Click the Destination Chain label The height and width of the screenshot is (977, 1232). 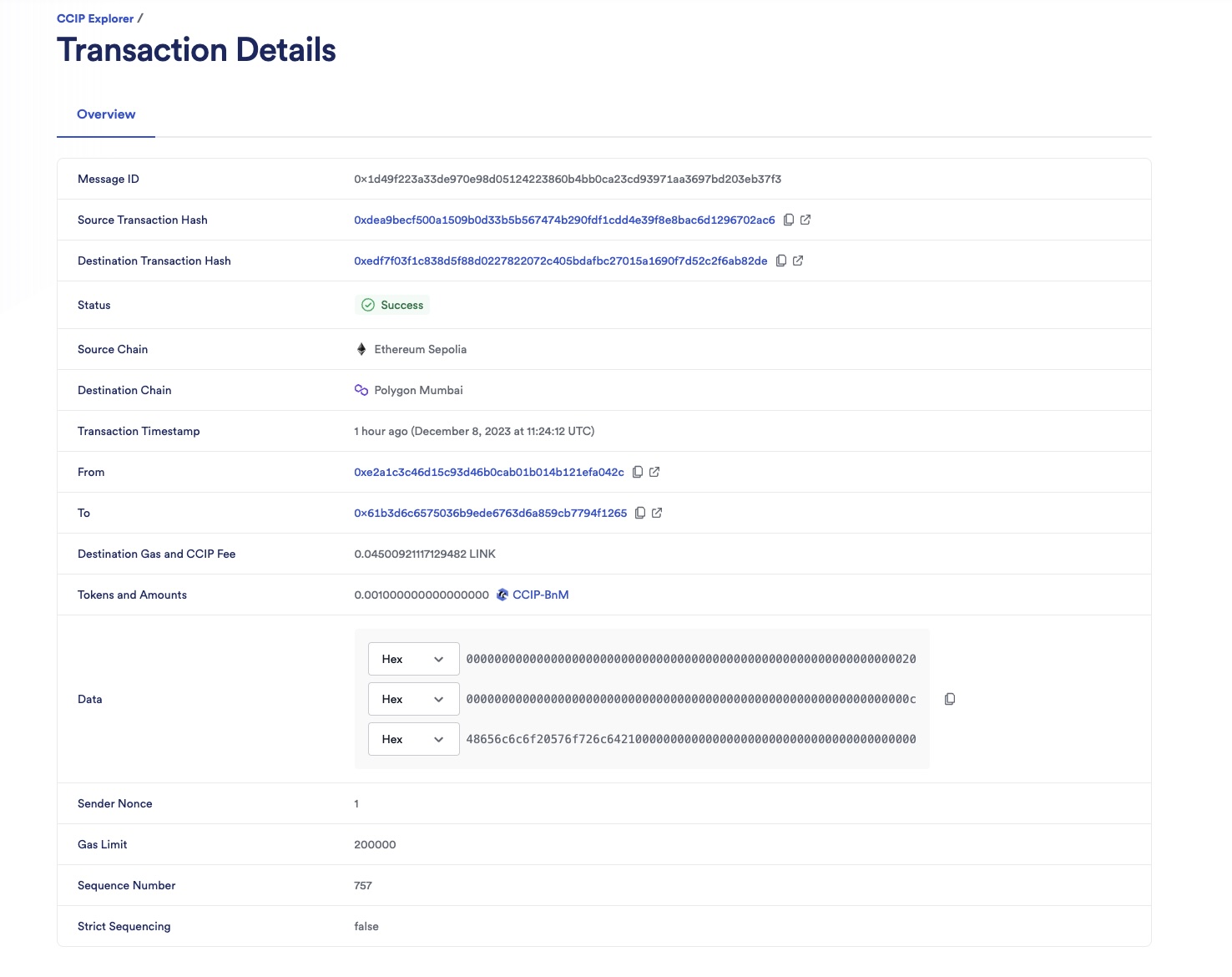124,391
